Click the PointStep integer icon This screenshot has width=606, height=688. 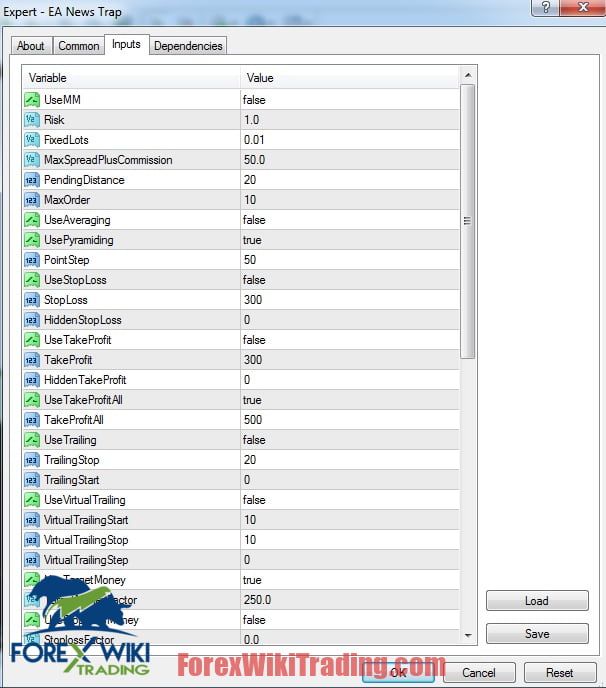point(32,260)
